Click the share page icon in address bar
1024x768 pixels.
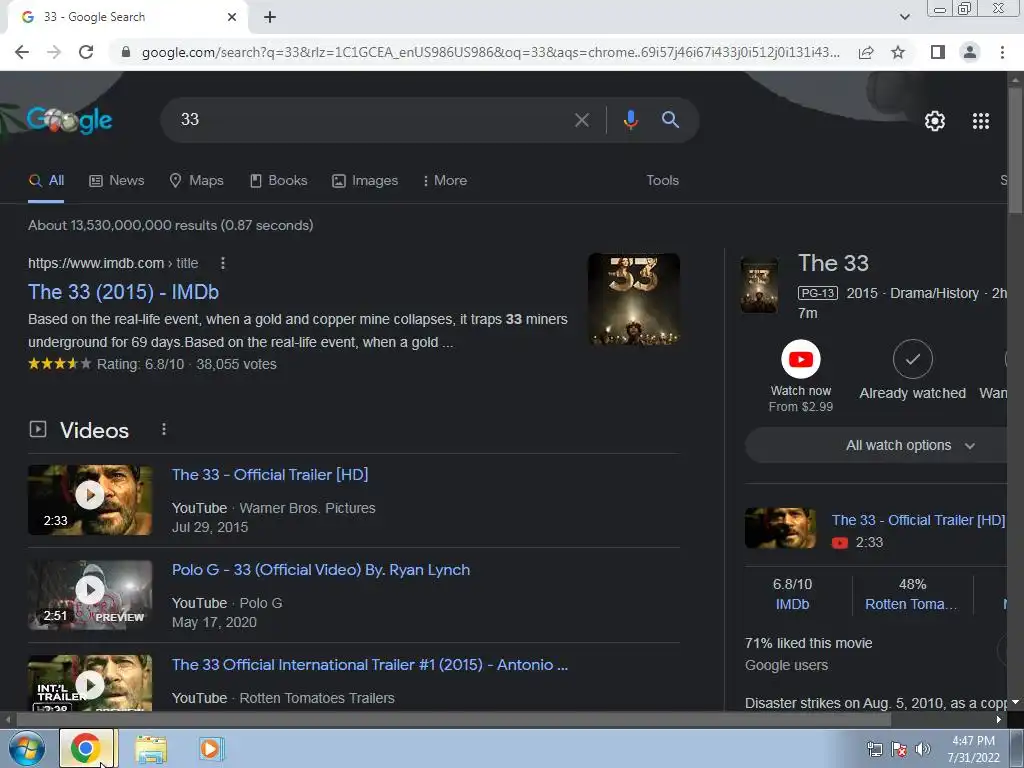point(866,52)
